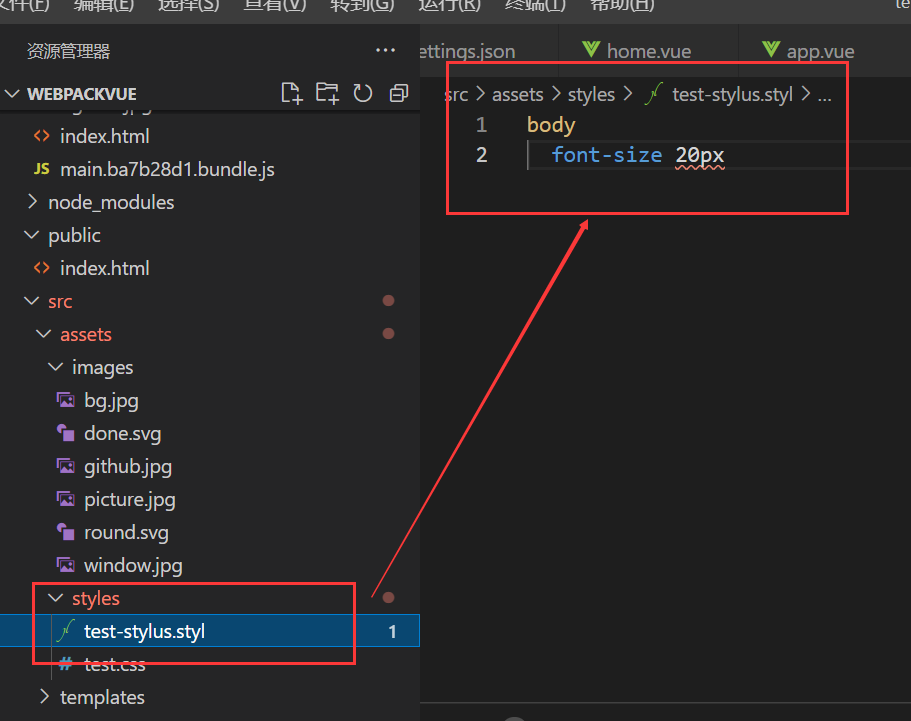Refresh the explorer with the refresh icon
The image size is (911, 721).
363,94
